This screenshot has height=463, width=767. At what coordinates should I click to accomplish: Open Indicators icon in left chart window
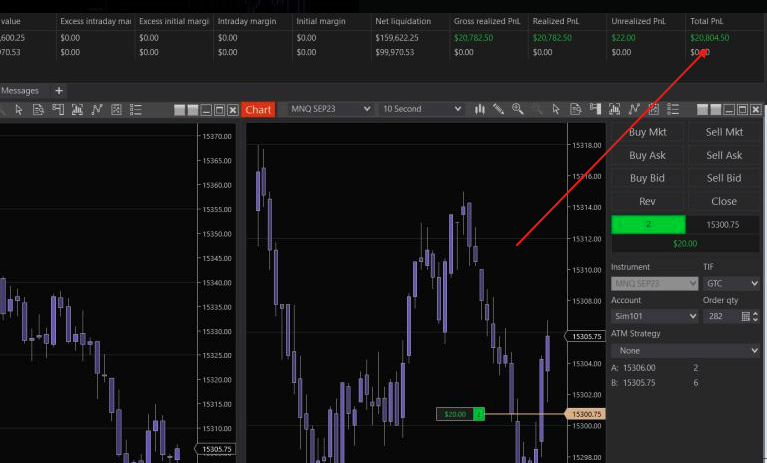pyautogui.click(x=97, y=110)
